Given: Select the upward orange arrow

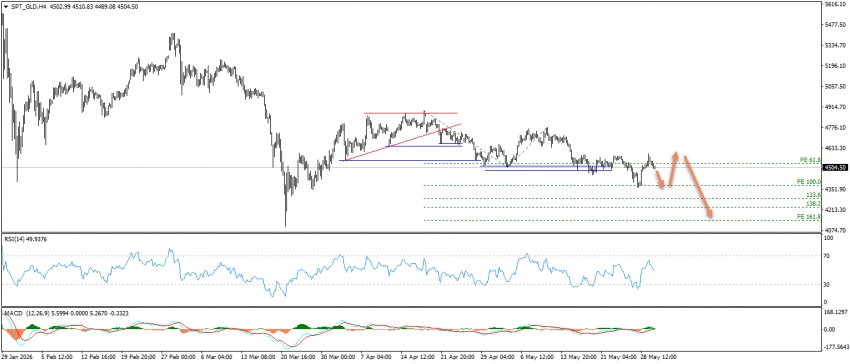Looking at the screenshot, I should pyautogui.click(x=672, y=169).
